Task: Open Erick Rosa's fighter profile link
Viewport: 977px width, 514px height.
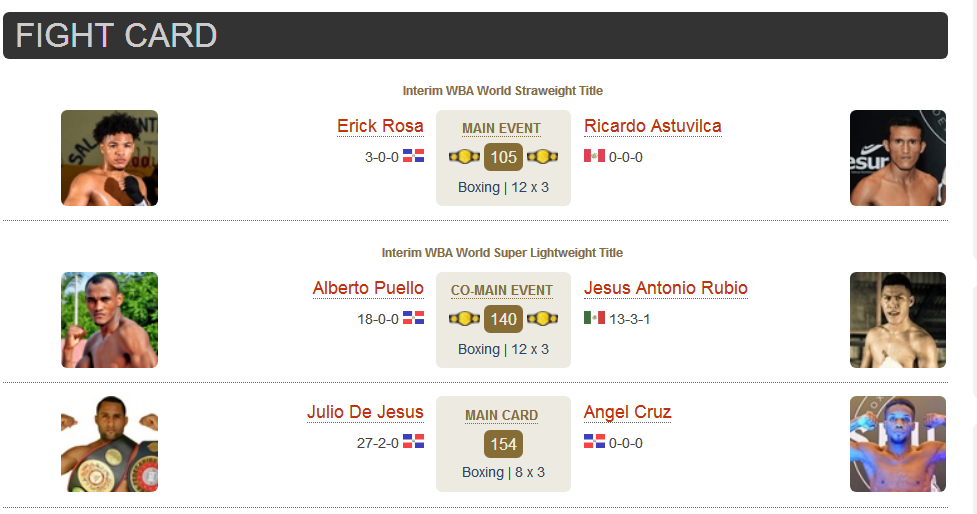Action: click(x=380, y=126)
